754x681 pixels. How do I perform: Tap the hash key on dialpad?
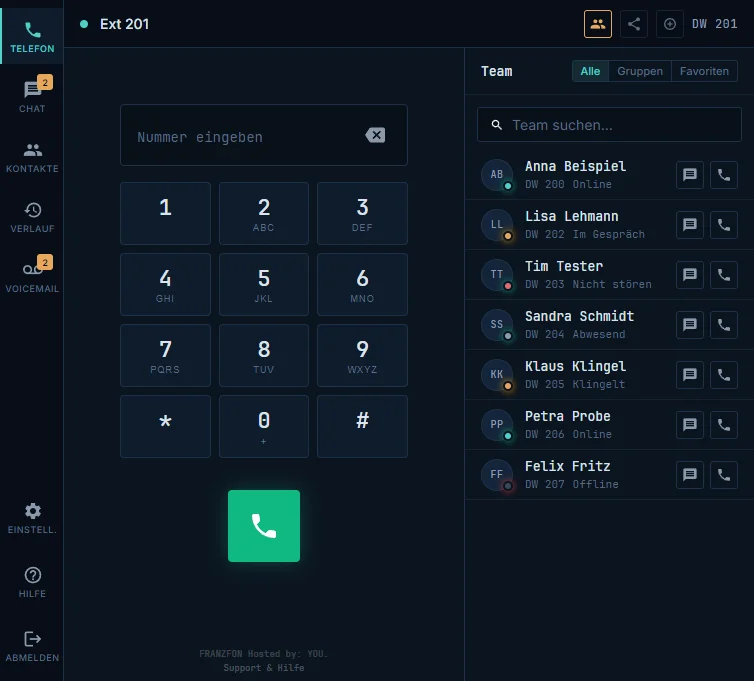point(362,426)
